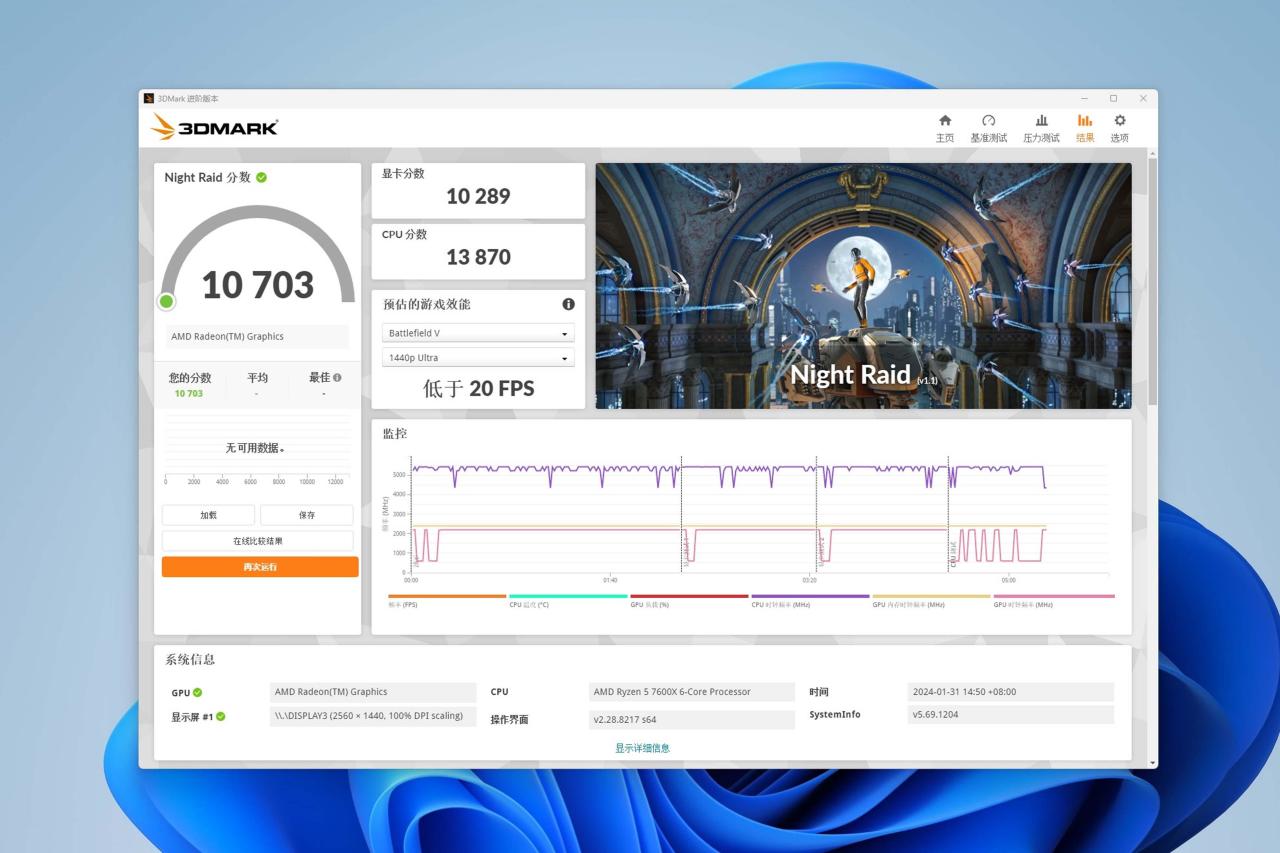The image size is (1280, 853).
Task: Toggle the CPU 温度 (°C) teal legend
Action: (x=568, y=600)
